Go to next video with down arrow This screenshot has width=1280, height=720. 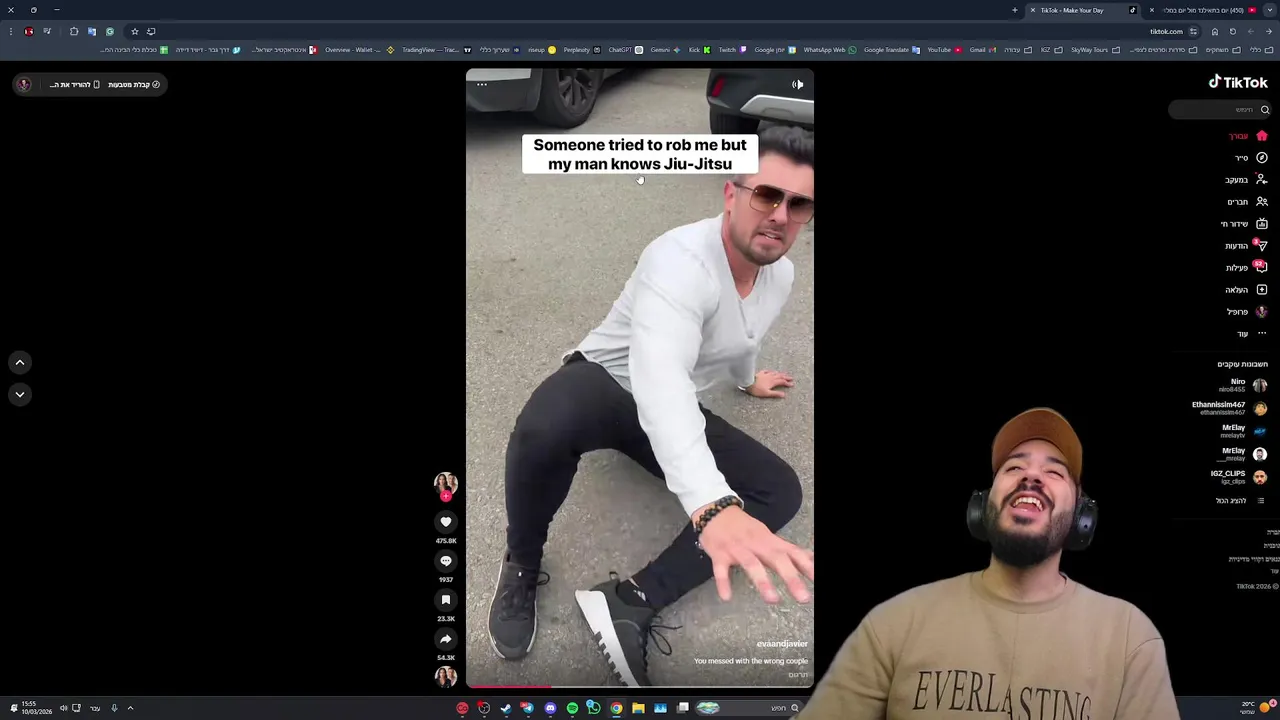20,395
